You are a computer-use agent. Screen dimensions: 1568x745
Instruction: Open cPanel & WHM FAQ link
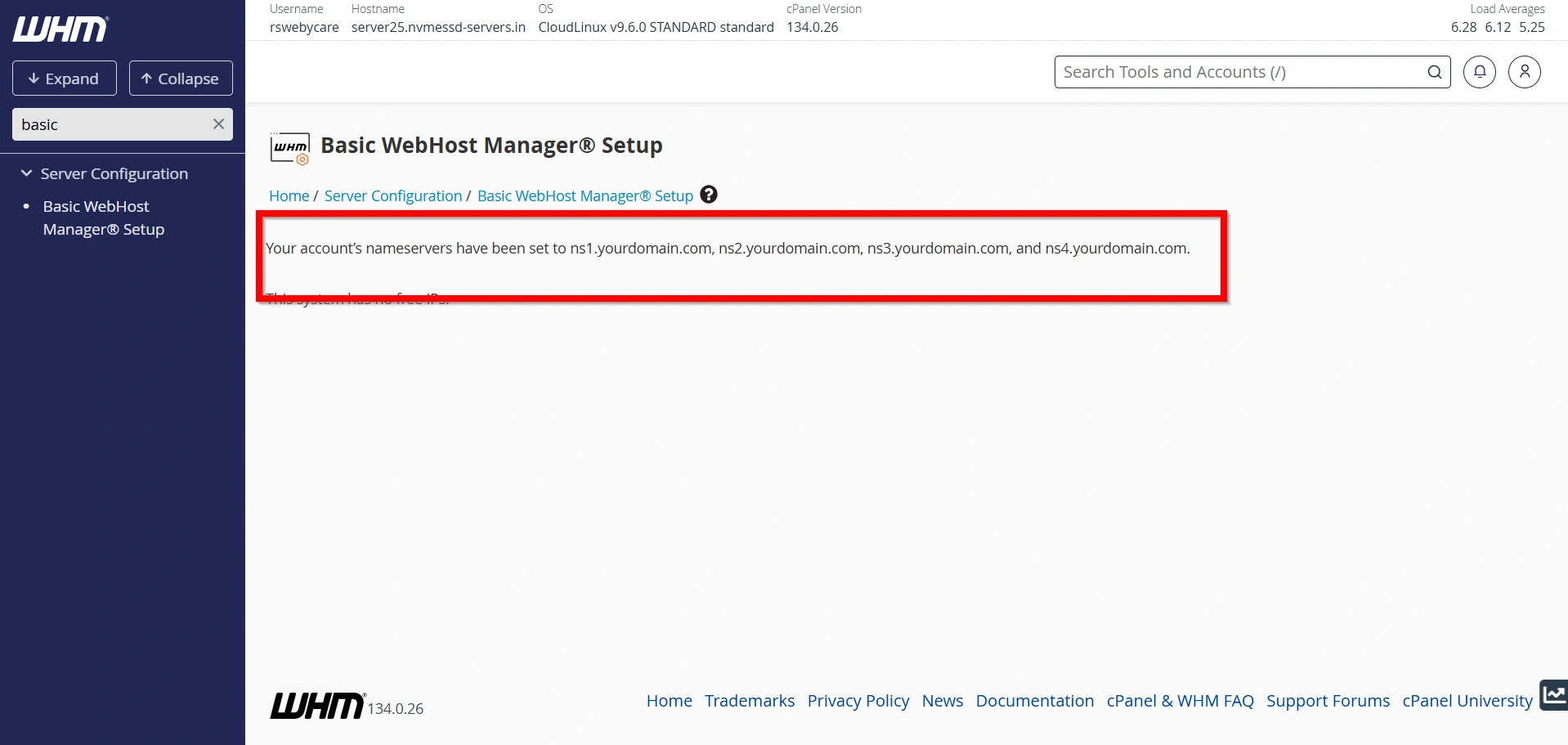(1180, 701)
